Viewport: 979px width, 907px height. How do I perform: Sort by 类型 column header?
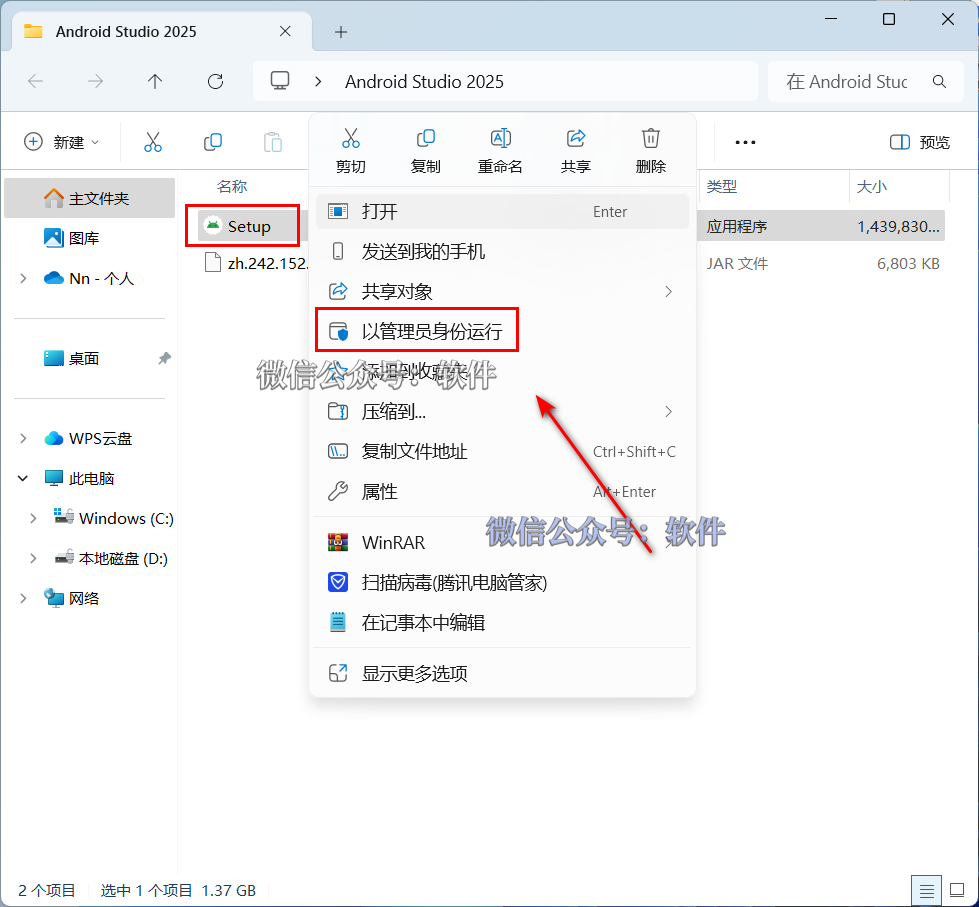pos(722,186)
